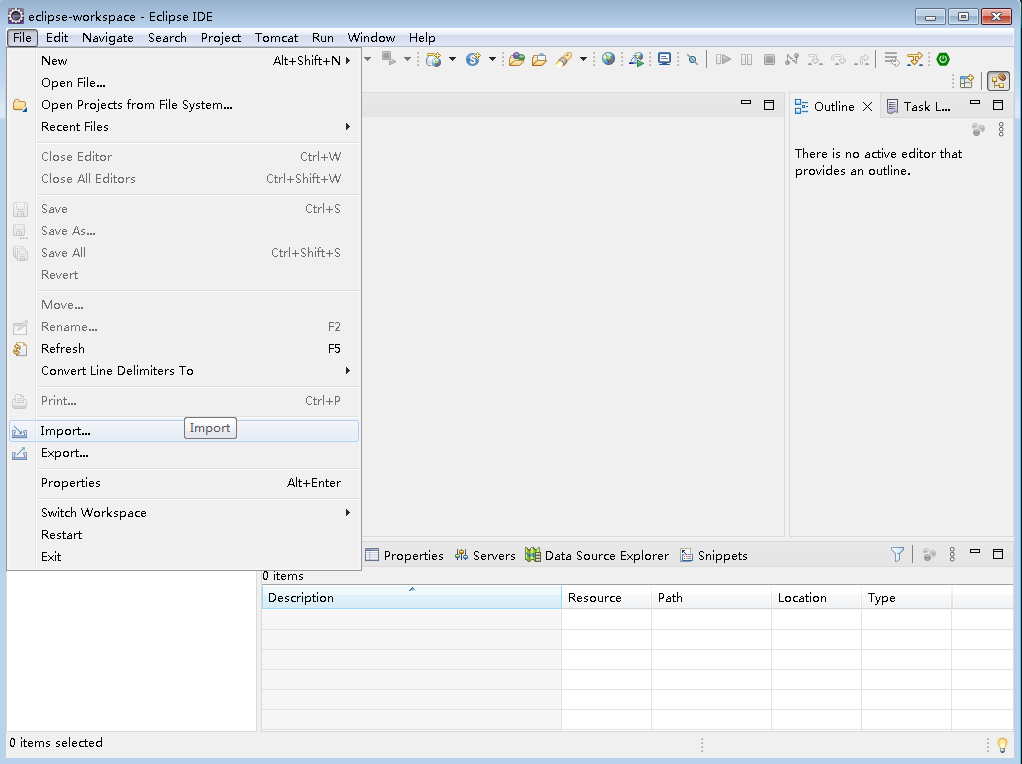1022x764 pixels.
Task: Open dropdown arrow next to blue S icon
Action: pos(492,59)
